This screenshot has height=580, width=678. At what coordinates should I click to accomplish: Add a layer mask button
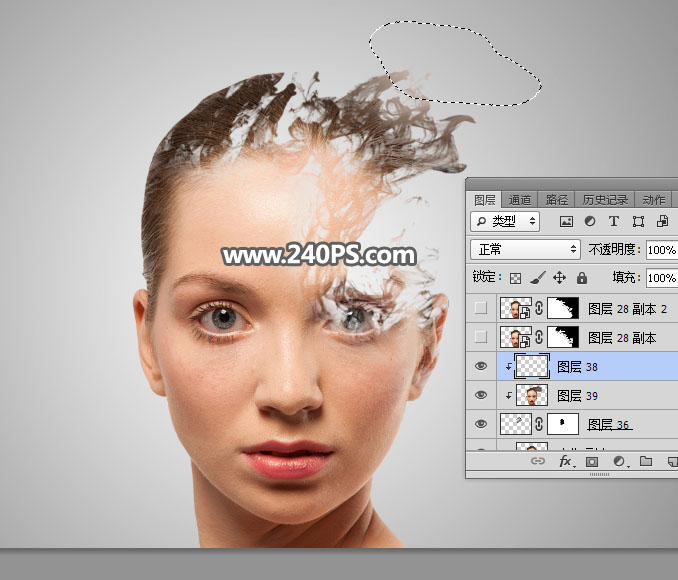(x=592, y=461)
